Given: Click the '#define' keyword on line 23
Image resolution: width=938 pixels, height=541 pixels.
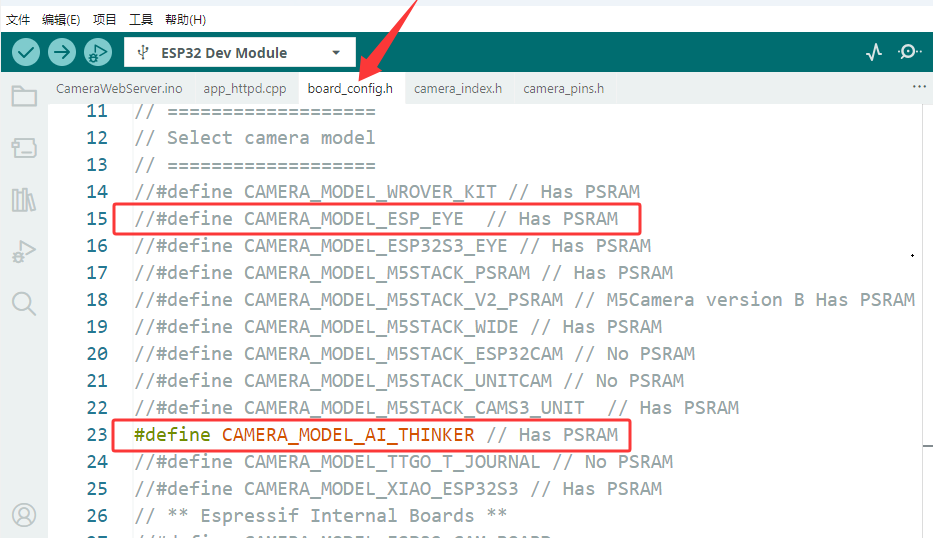Looking at the screenshot, I should 172,434.
